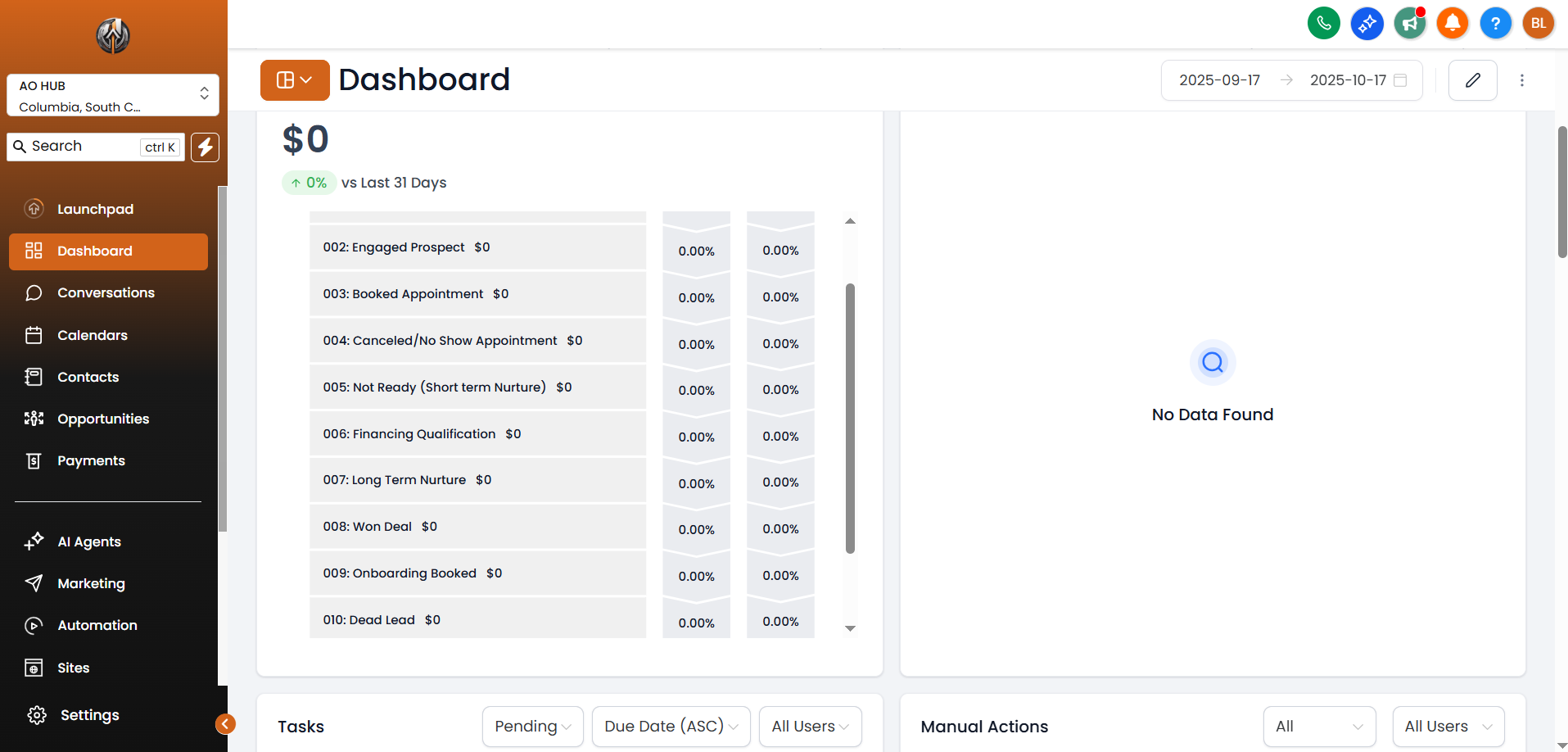
Task: Click the BL user profile avatar
Action: [x=1538, y=23]
